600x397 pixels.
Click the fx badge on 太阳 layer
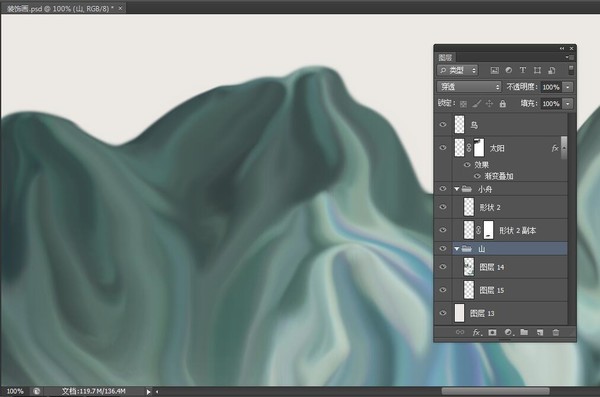pos(555,148)
